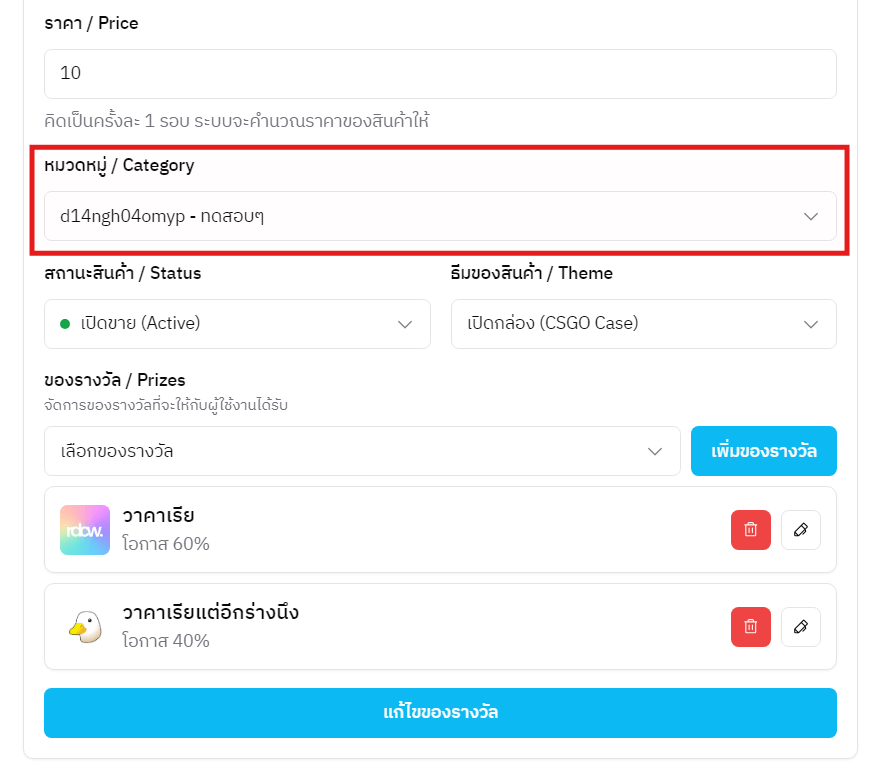Select the วาคาเรียแต่อีกร่างนึง prize name text
Image resolution: width=880 pixels, height=780 pixels.
[x=210, y=612]
